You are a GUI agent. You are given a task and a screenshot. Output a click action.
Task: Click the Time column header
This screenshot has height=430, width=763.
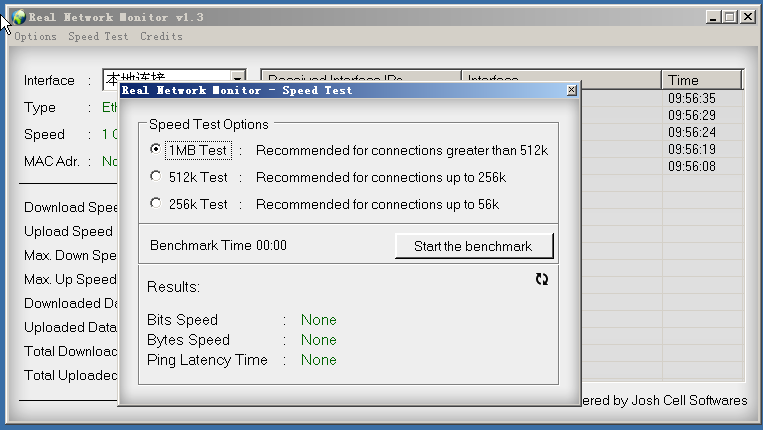click(x=702, y=80)
